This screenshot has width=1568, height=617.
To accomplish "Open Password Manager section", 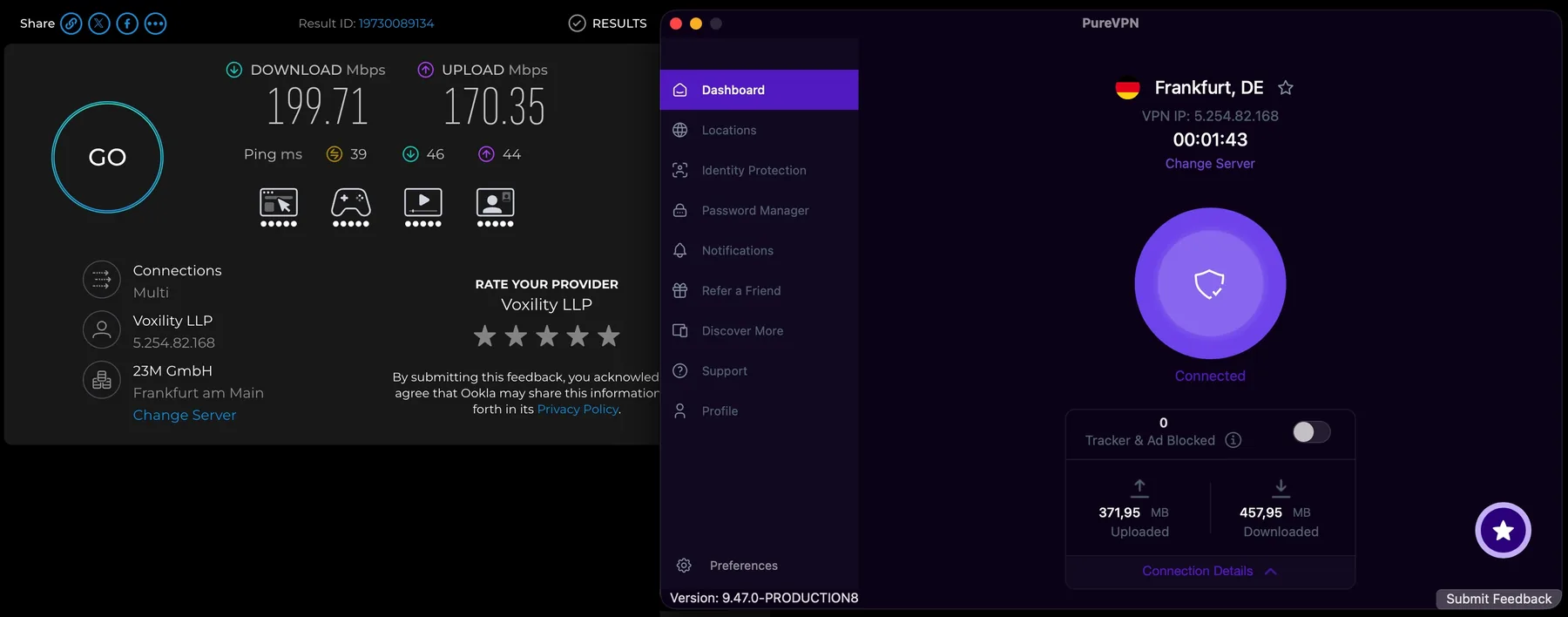I will tap(759, 210).
